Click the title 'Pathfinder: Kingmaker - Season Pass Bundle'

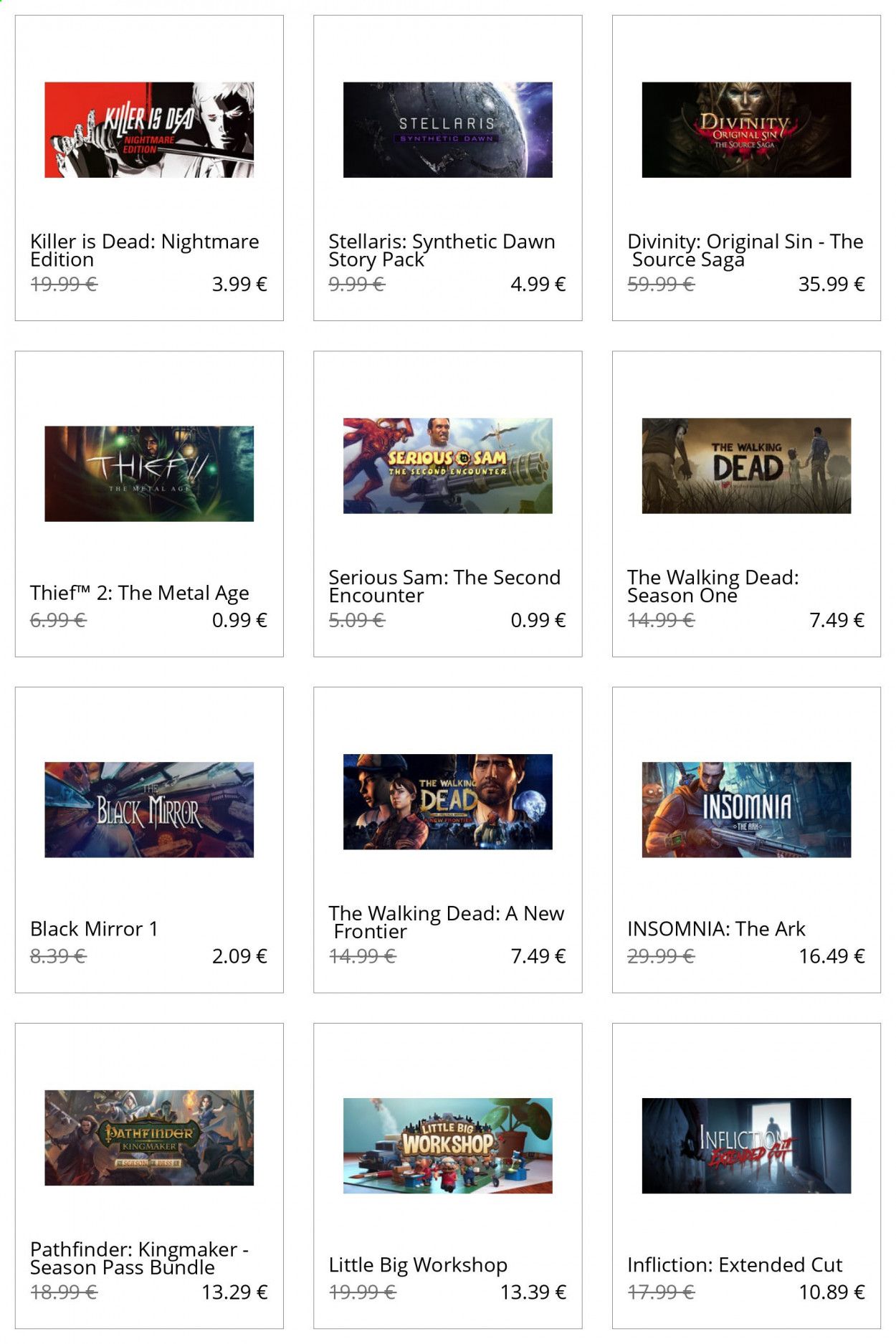pyautogui.click(x=140, y=1258)
